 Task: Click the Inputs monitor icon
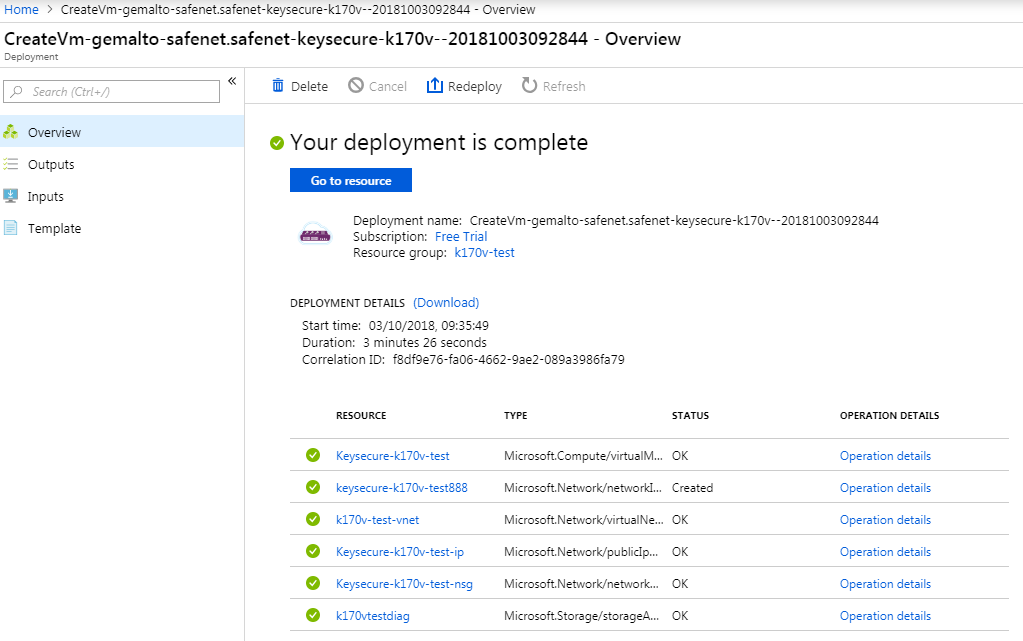click(x=11, y=196)
